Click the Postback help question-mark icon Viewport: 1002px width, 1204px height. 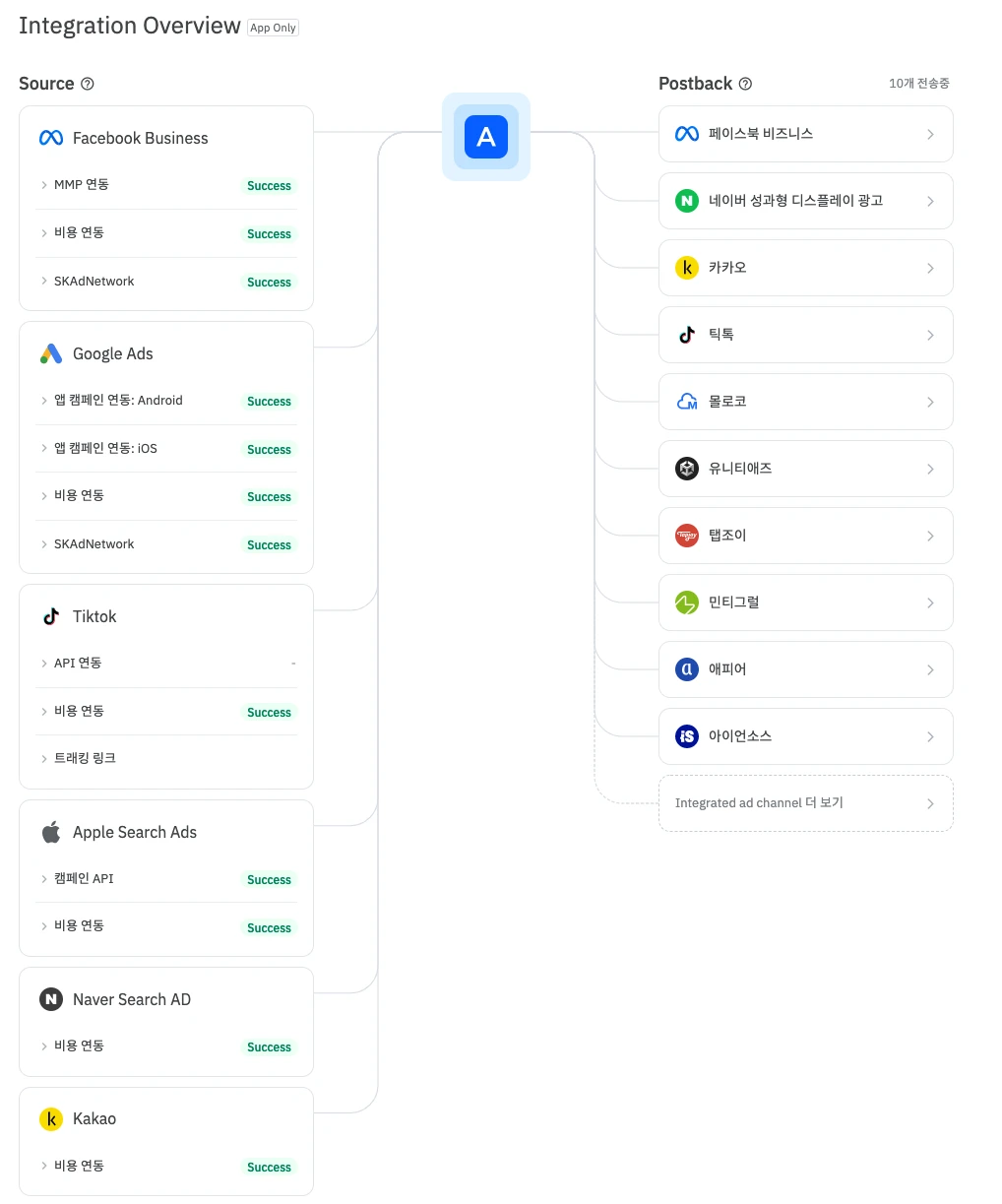745,85
